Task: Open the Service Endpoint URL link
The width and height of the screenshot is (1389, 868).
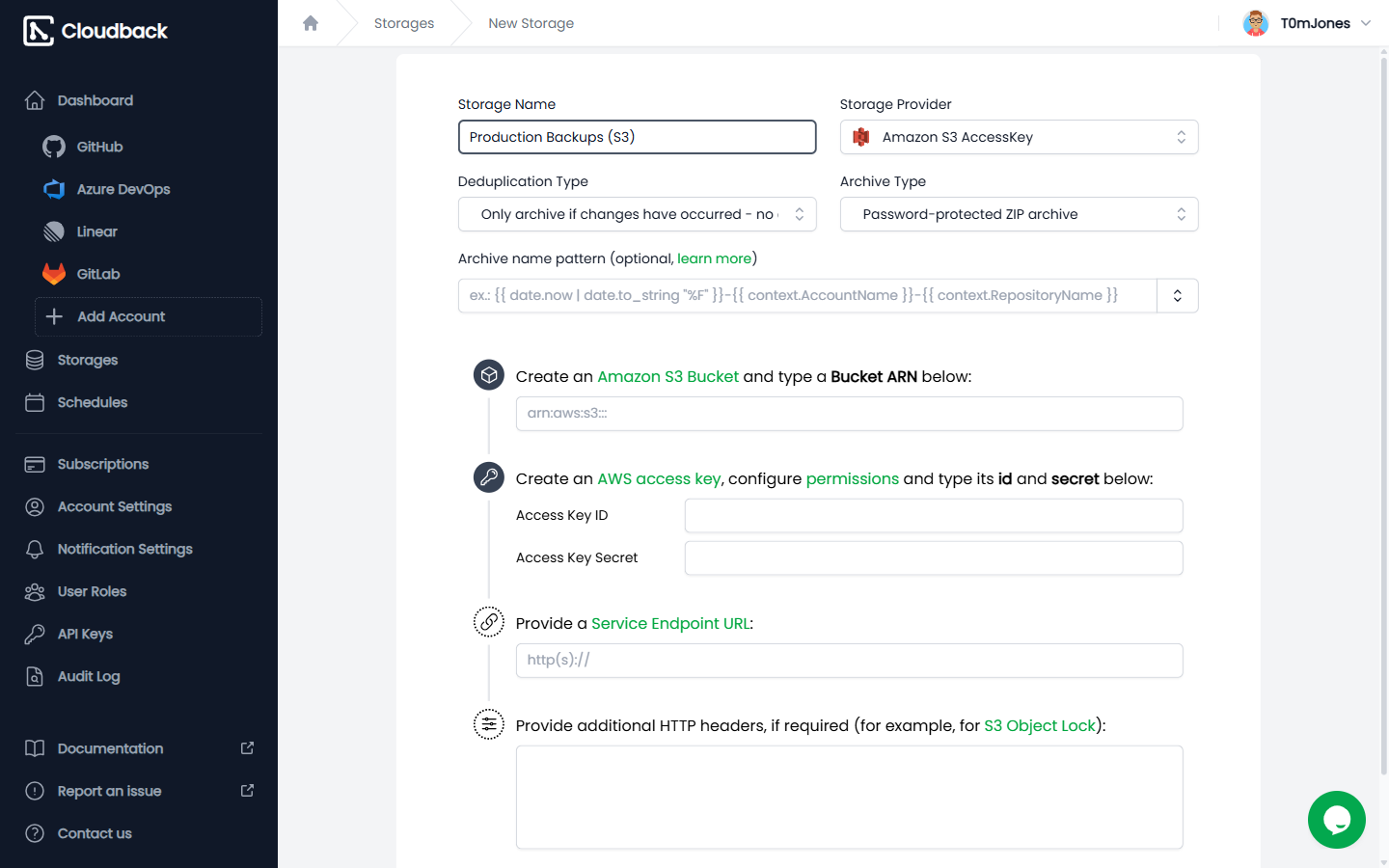Action: [x=670, y=623]
